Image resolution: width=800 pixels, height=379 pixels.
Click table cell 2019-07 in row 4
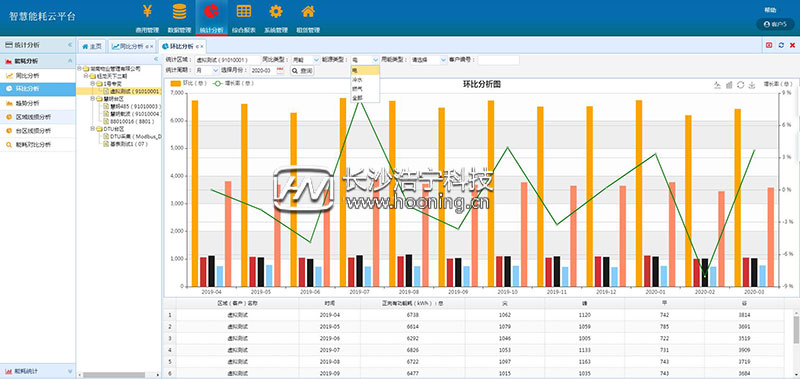pyautogui.click(x=330, y=350)
